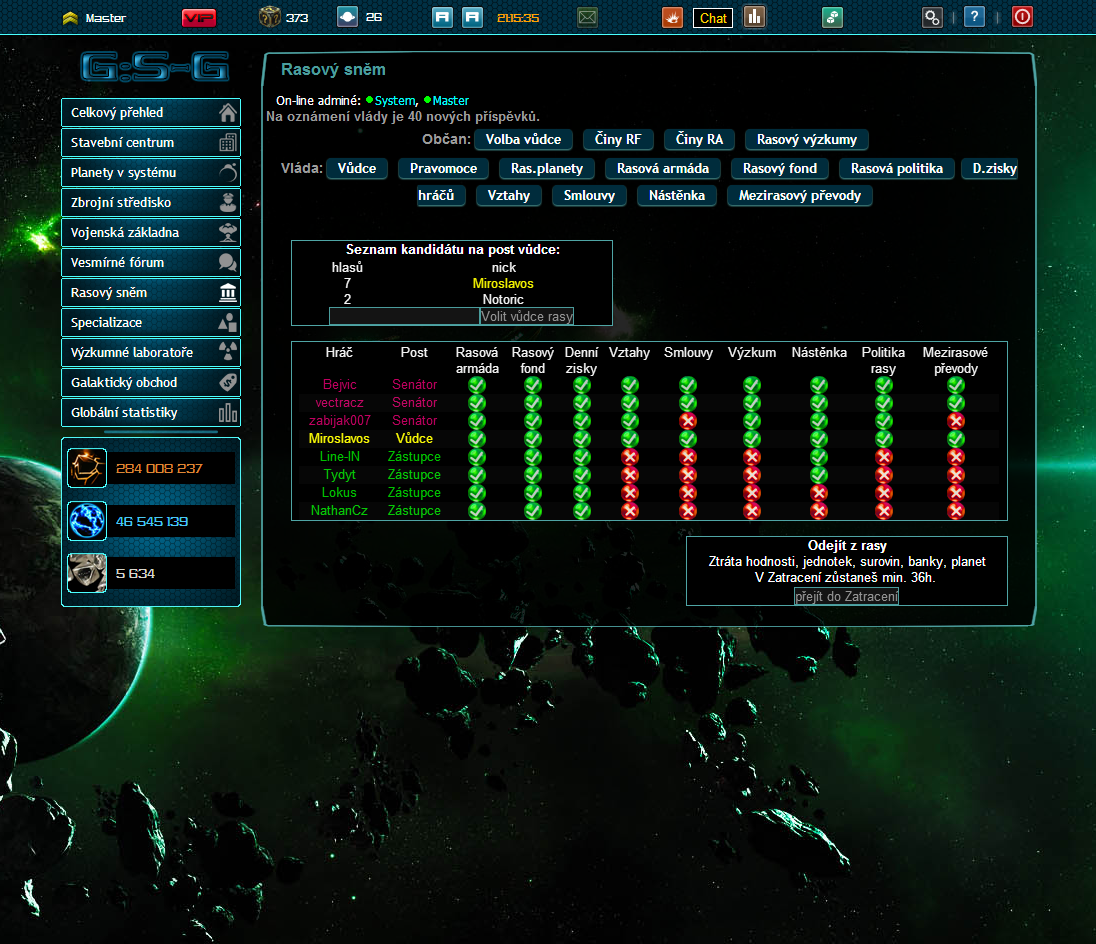Image resolution: width=1096 pixels, height=944 pixels.
Task: Open the Vůdce government tab
Action: (x=356, y=168)
